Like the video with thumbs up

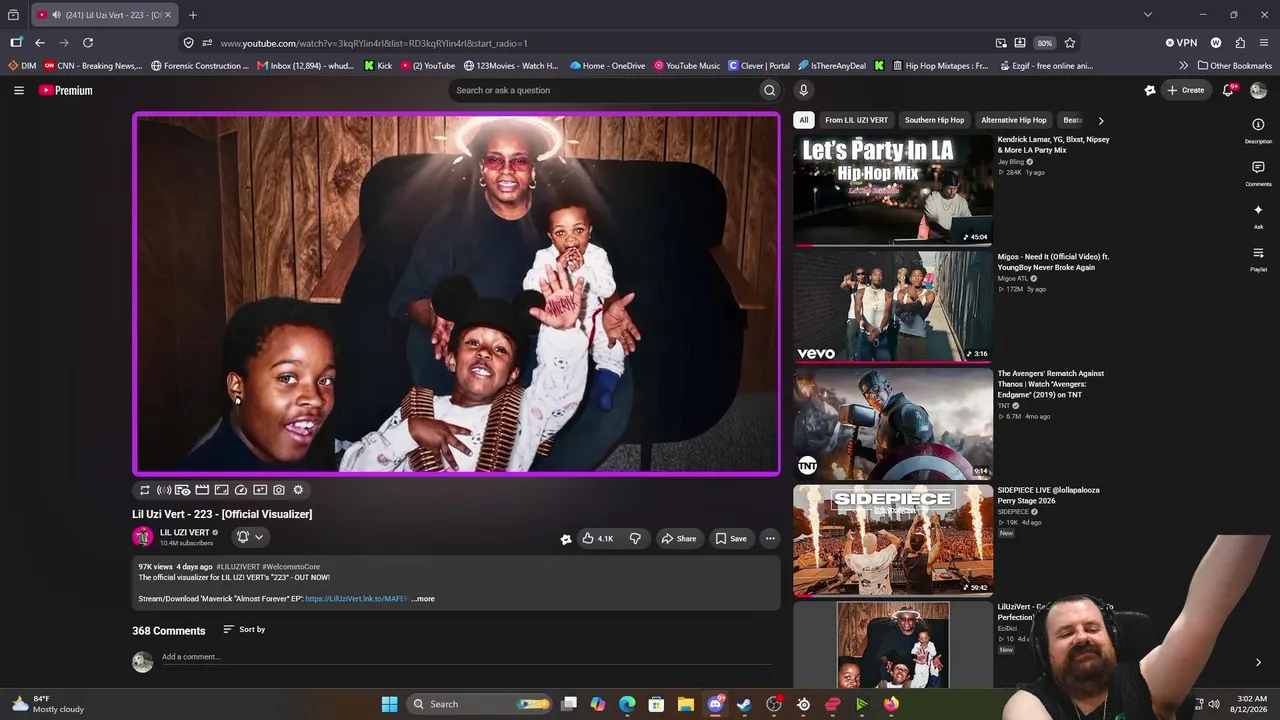pyautogui.click(x=598, y=538)
